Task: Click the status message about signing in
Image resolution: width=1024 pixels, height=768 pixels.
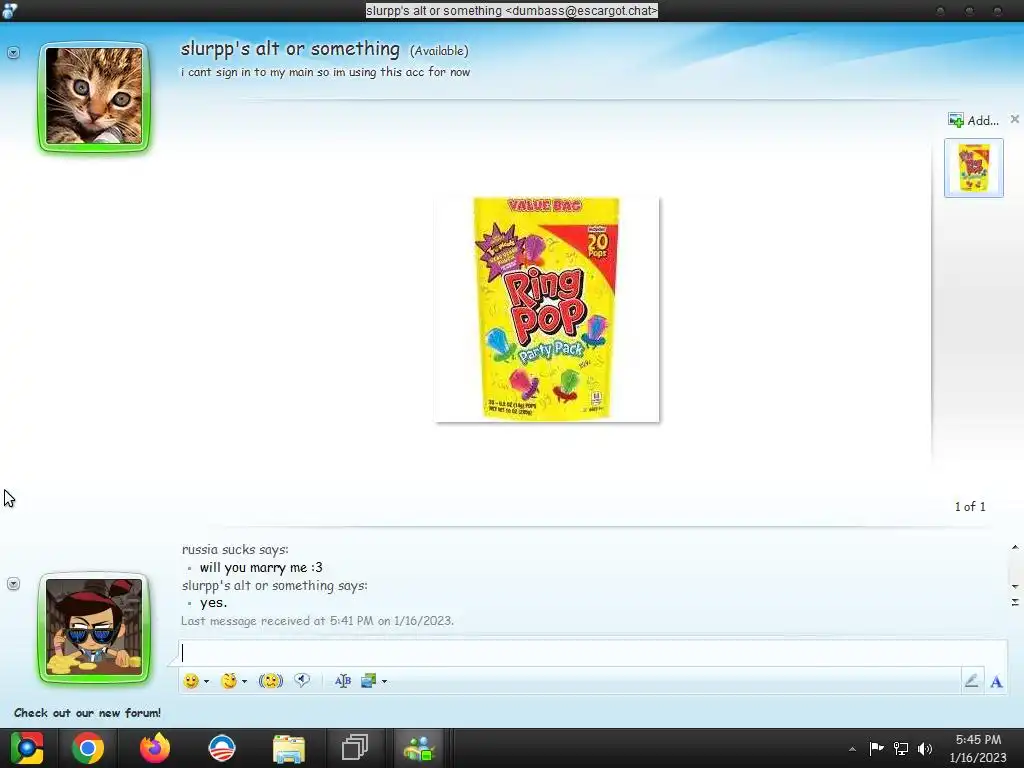Action: [x=325, y=72]
